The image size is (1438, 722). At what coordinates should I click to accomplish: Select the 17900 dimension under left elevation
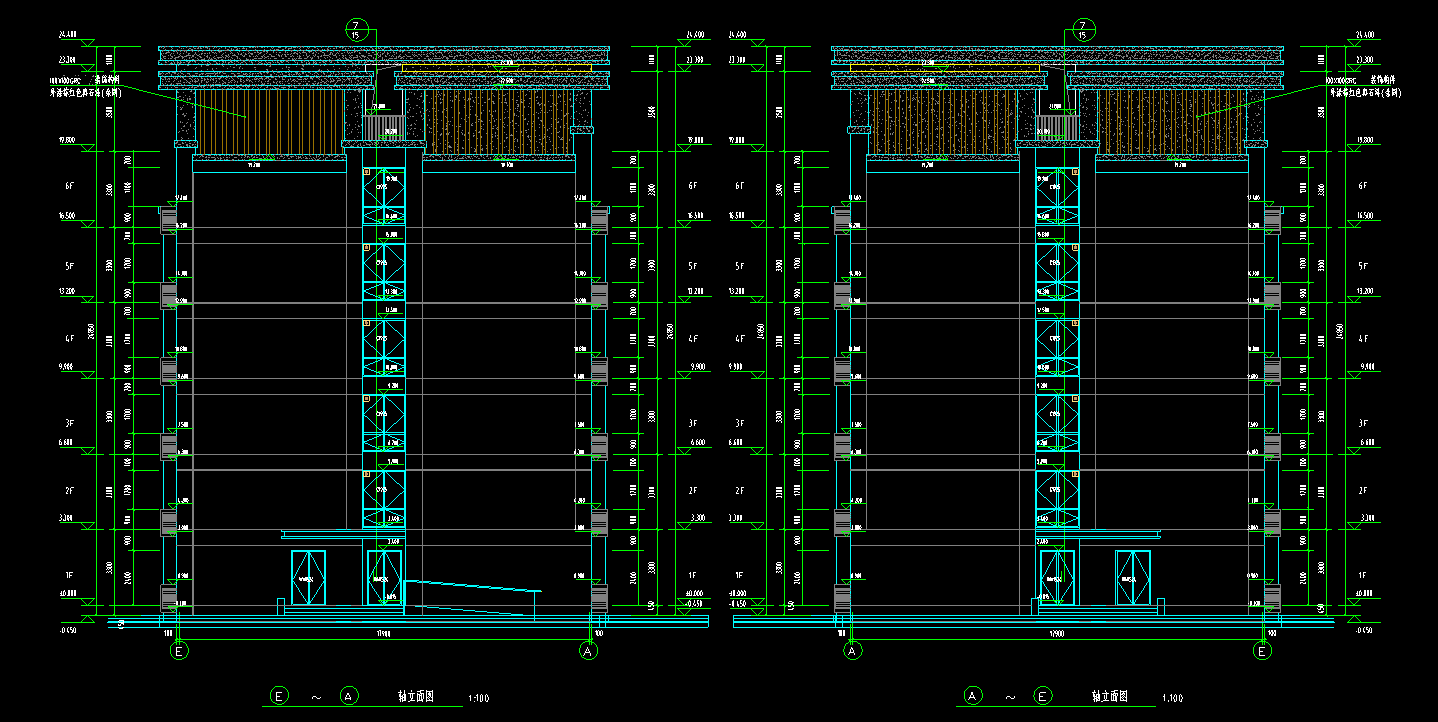[x=382, y=633]
